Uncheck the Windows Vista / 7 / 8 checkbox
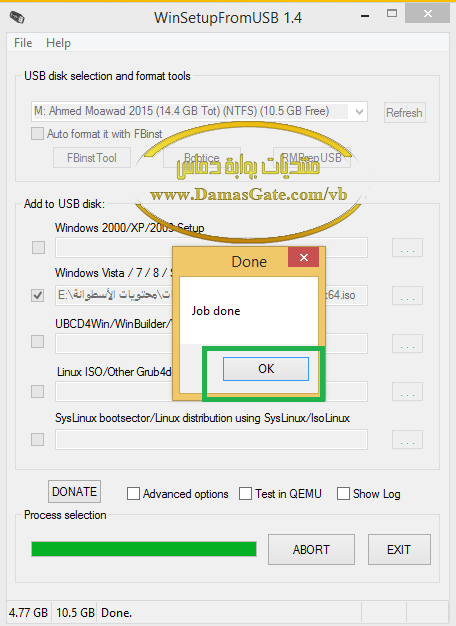 (x=38, y=295)
